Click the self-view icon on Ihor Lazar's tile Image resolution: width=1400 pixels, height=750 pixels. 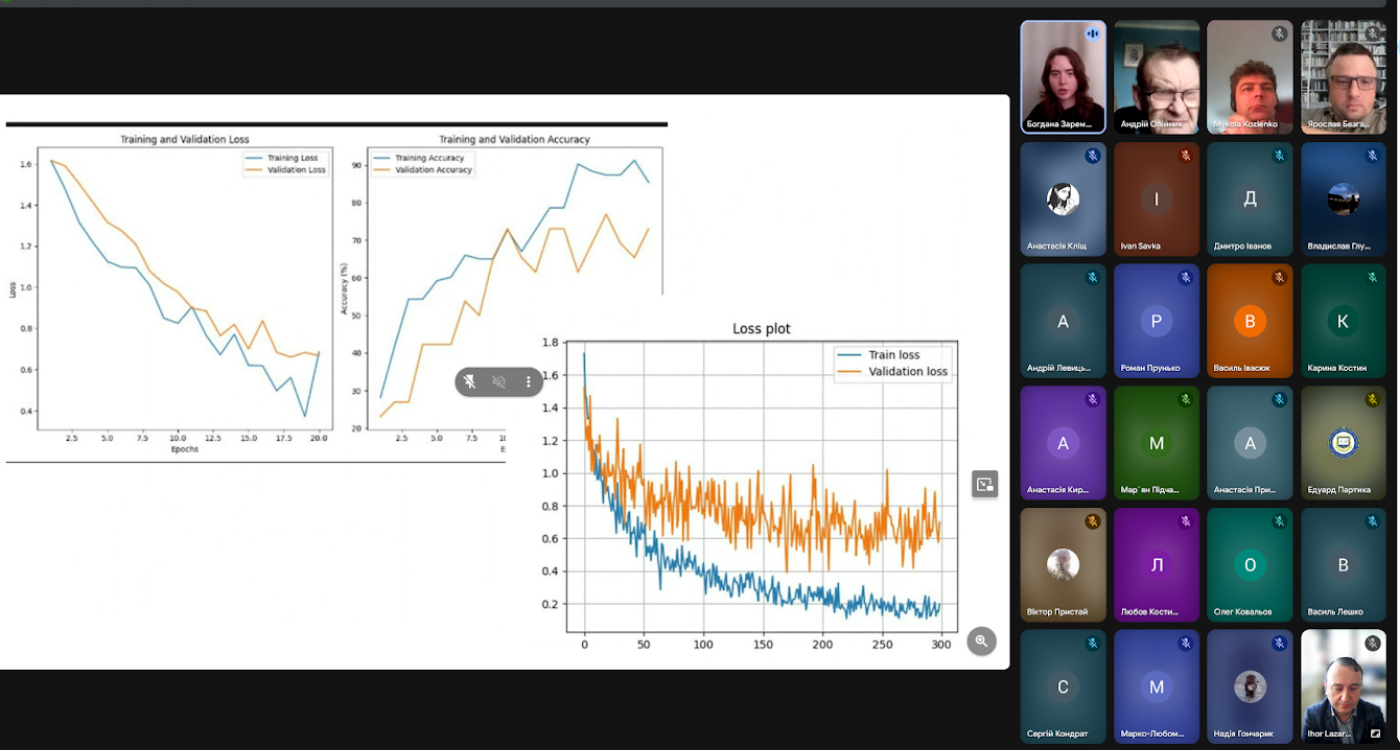1375,734
